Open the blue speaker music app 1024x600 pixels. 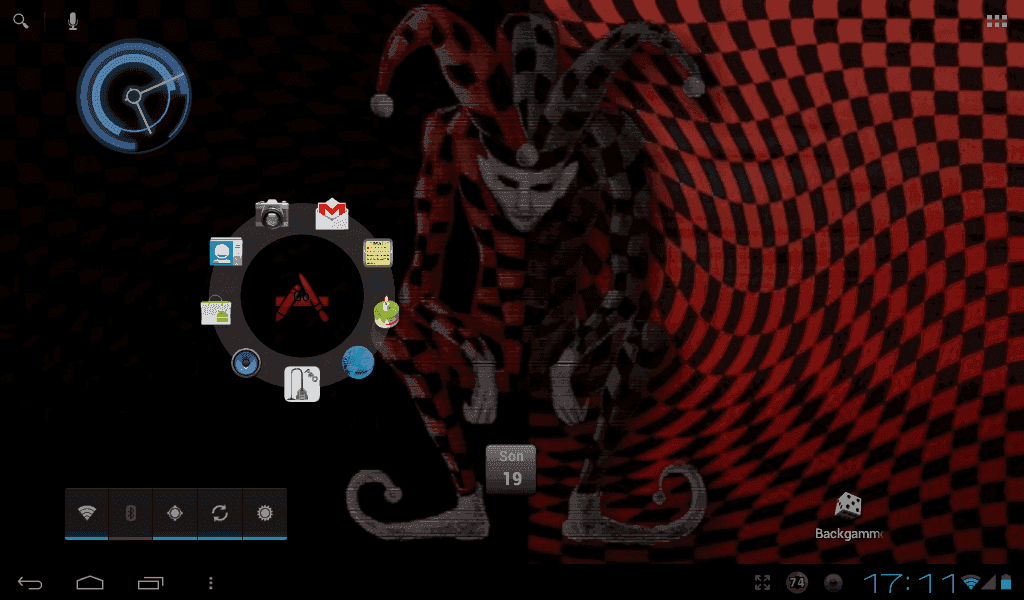point(246,363)
